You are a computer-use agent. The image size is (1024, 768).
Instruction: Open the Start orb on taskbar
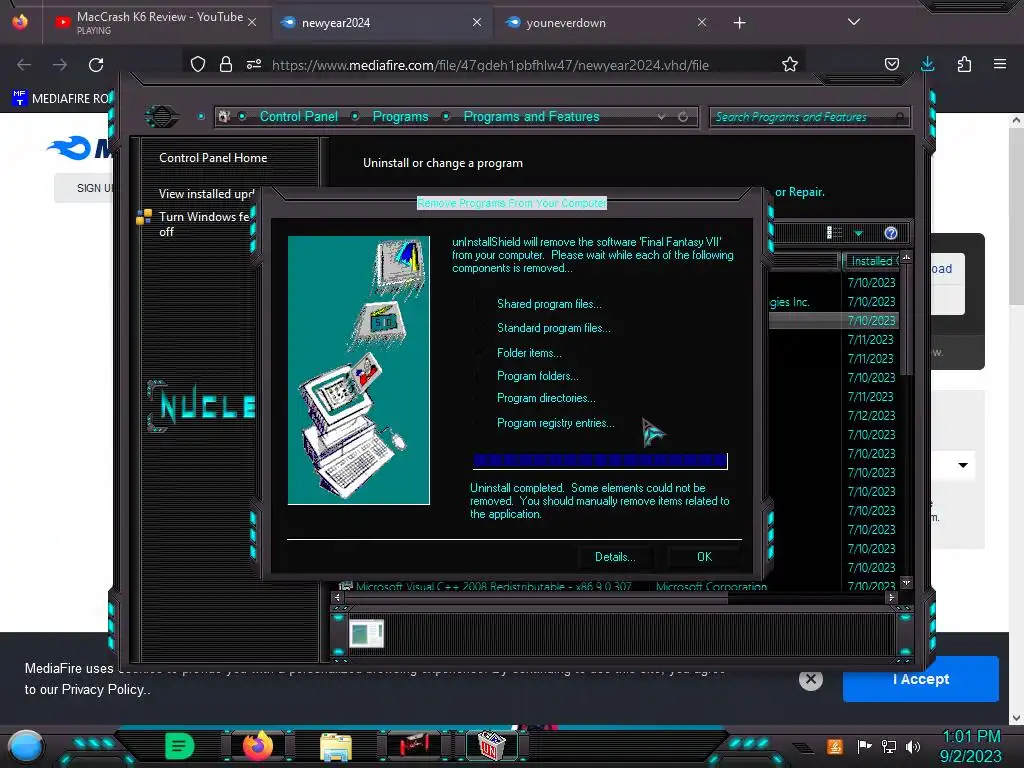coord(26,747)
